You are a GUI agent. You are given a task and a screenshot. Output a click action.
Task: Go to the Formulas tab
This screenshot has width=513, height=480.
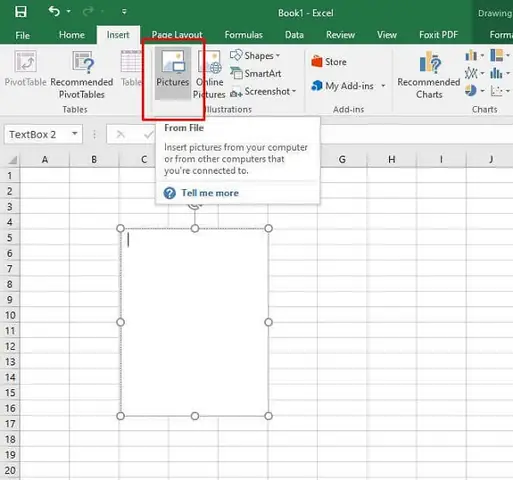(244, 35)
